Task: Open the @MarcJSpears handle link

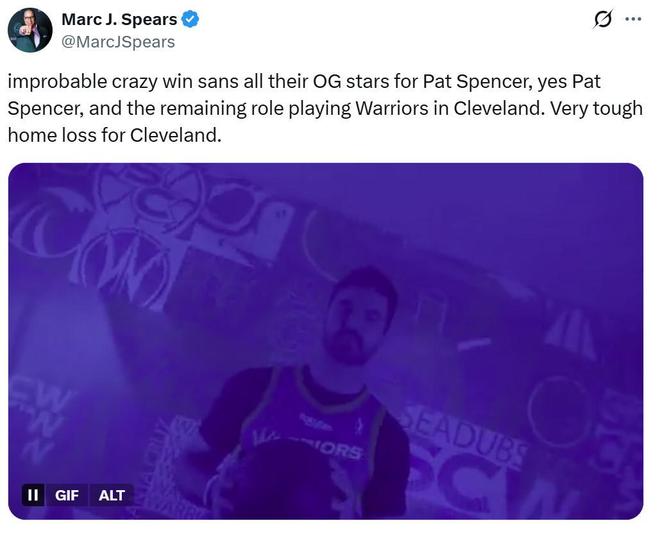Action: click(x=118, y=41)
